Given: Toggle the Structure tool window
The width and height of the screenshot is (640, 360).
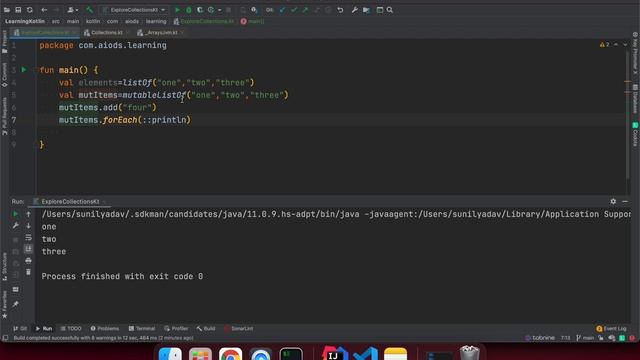Looking at the screenshot, I should pos(4,267).
